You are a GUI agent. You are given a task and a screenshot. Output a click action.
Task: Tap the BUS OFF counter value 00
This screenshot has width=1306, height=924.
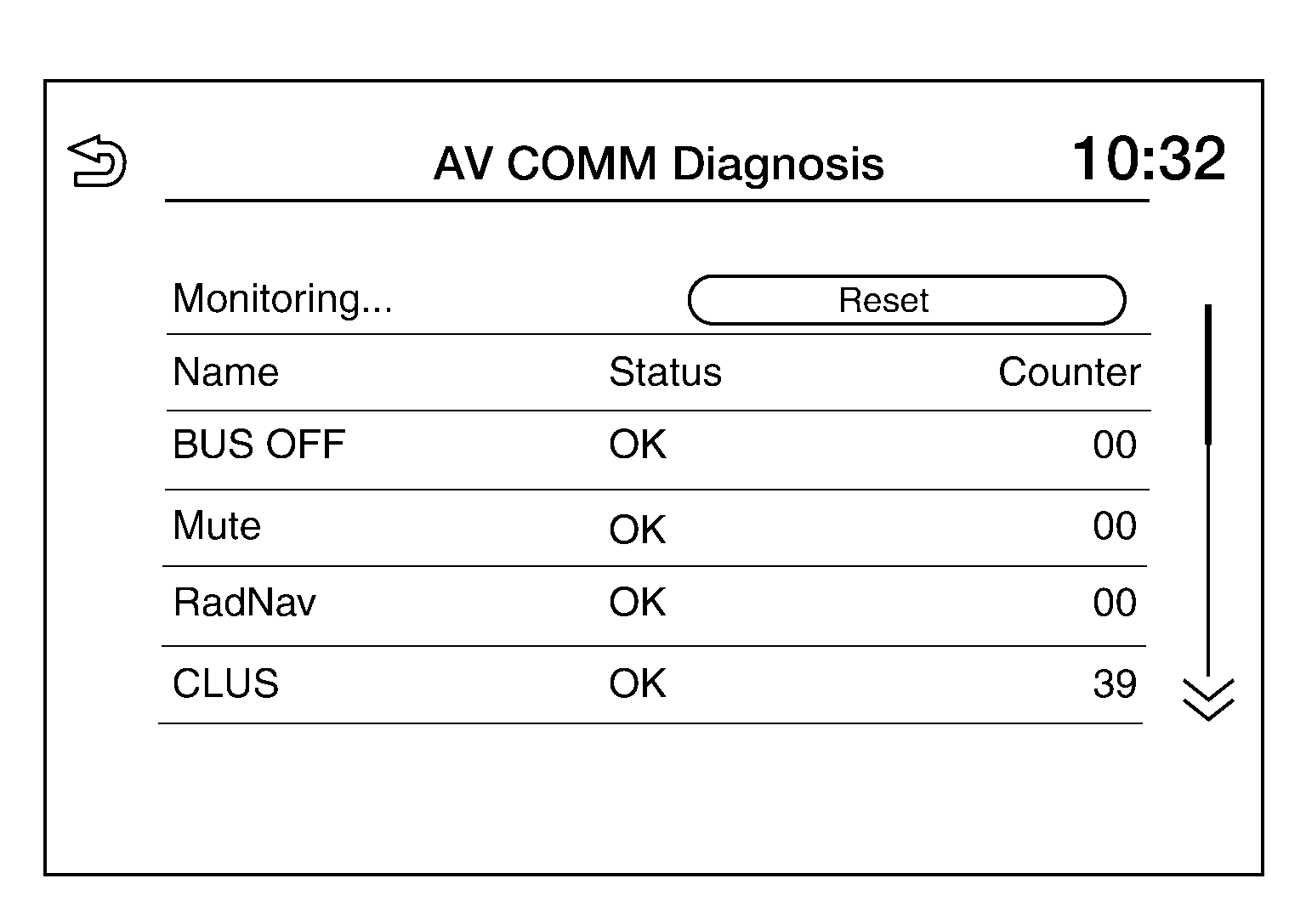point(1115,445)
